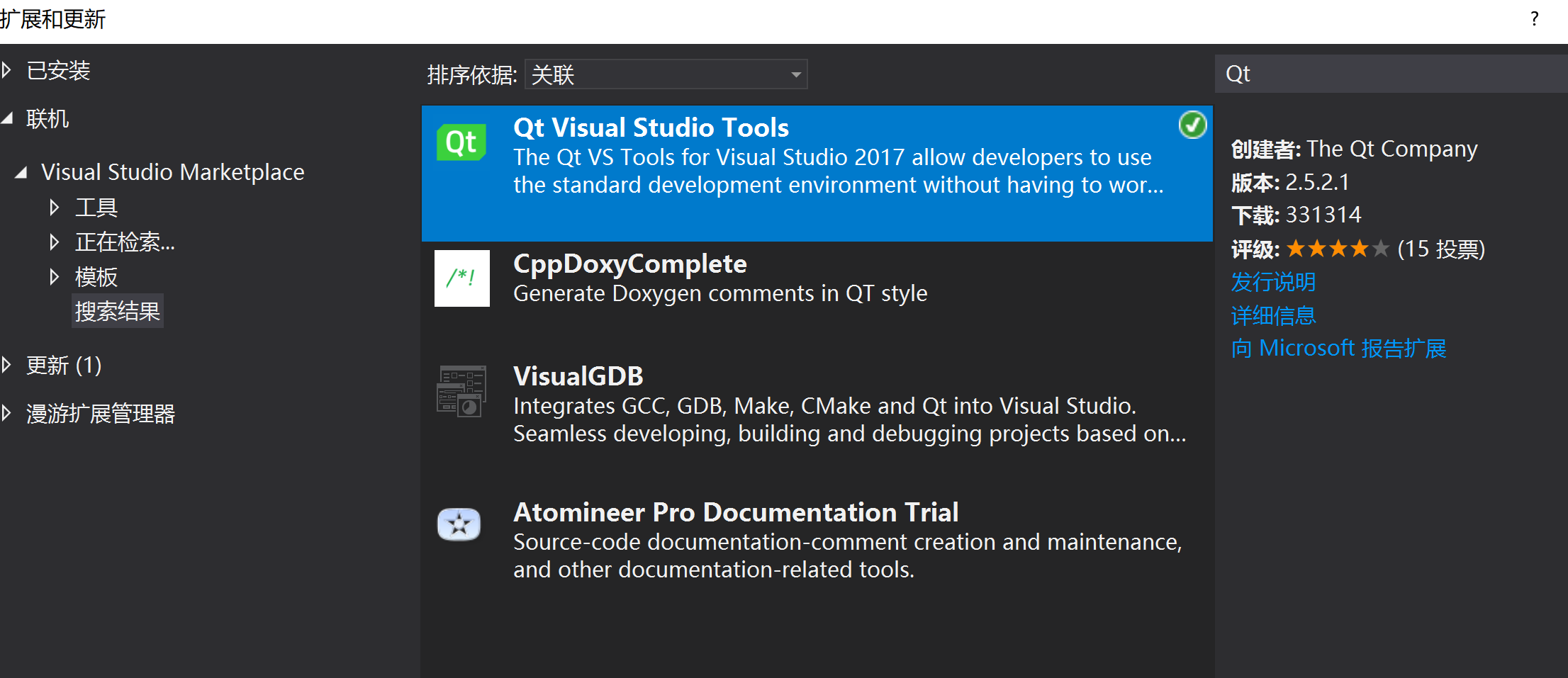The image size is (1568, 678).
Task: Open the sort-by 关联 dropdown
Action: click(x=666, y=74)
